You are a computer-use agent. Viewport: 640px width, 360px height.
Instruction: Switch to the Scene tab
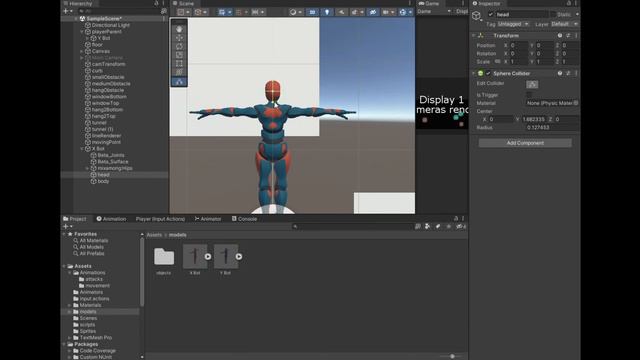[184, 3]
